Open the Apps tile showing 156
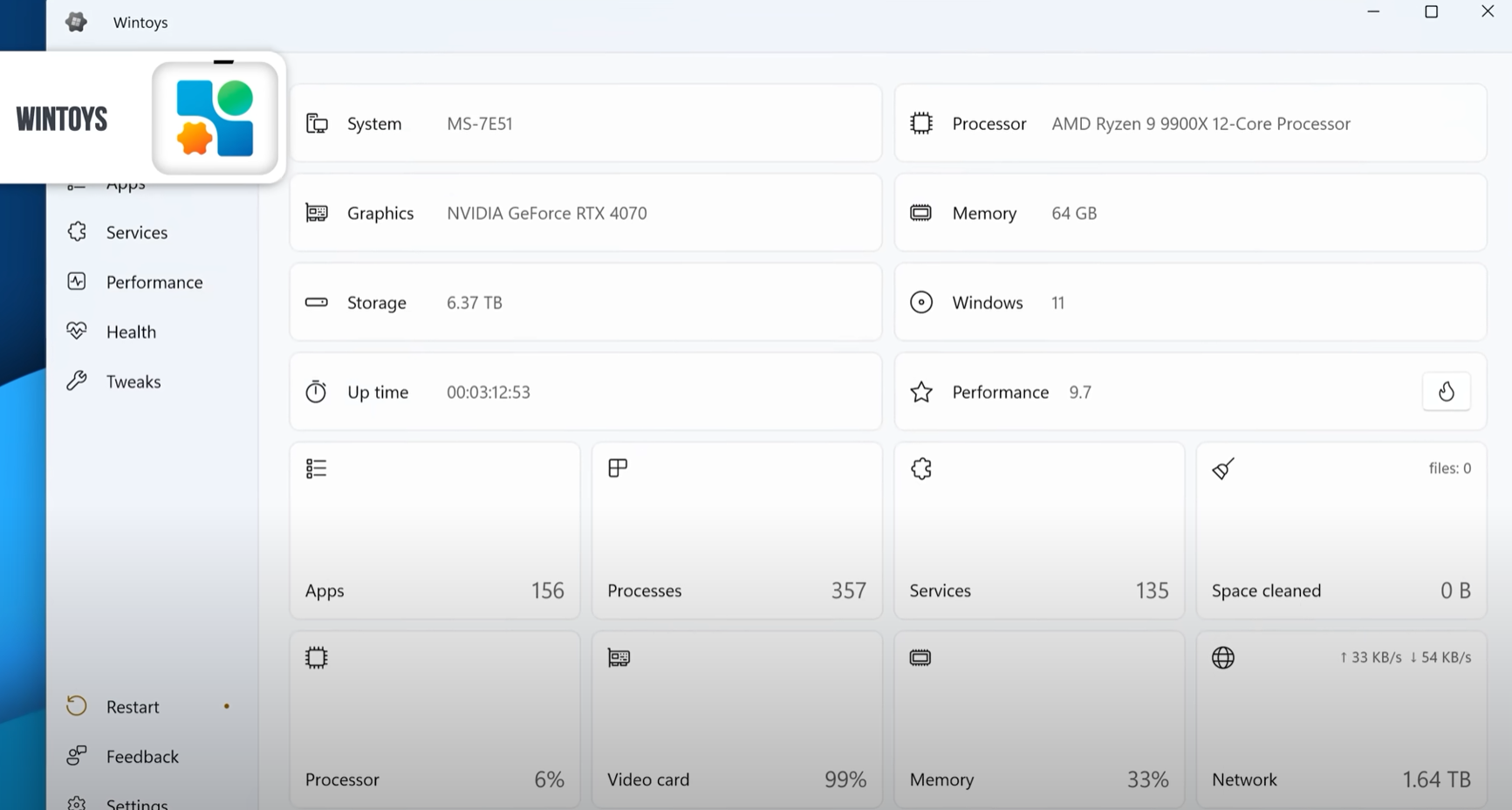 pyautogui.click(x=434, y=531)
